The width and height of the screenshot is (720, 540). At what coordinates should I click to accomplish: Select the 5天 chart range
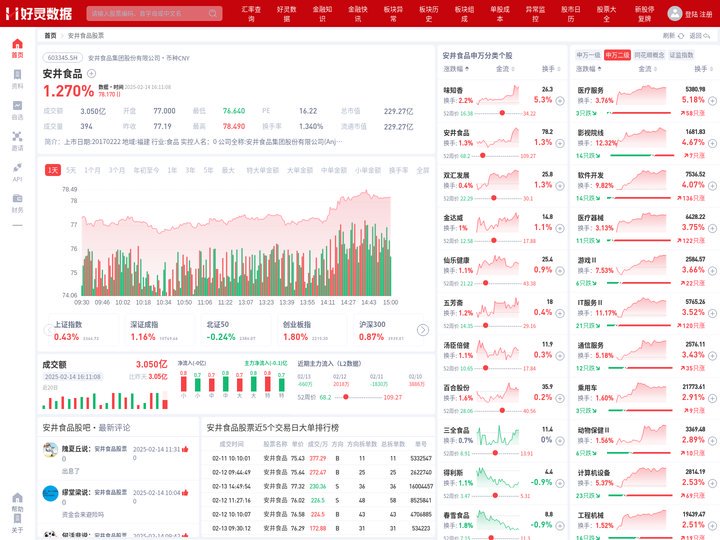click(71, 170)
